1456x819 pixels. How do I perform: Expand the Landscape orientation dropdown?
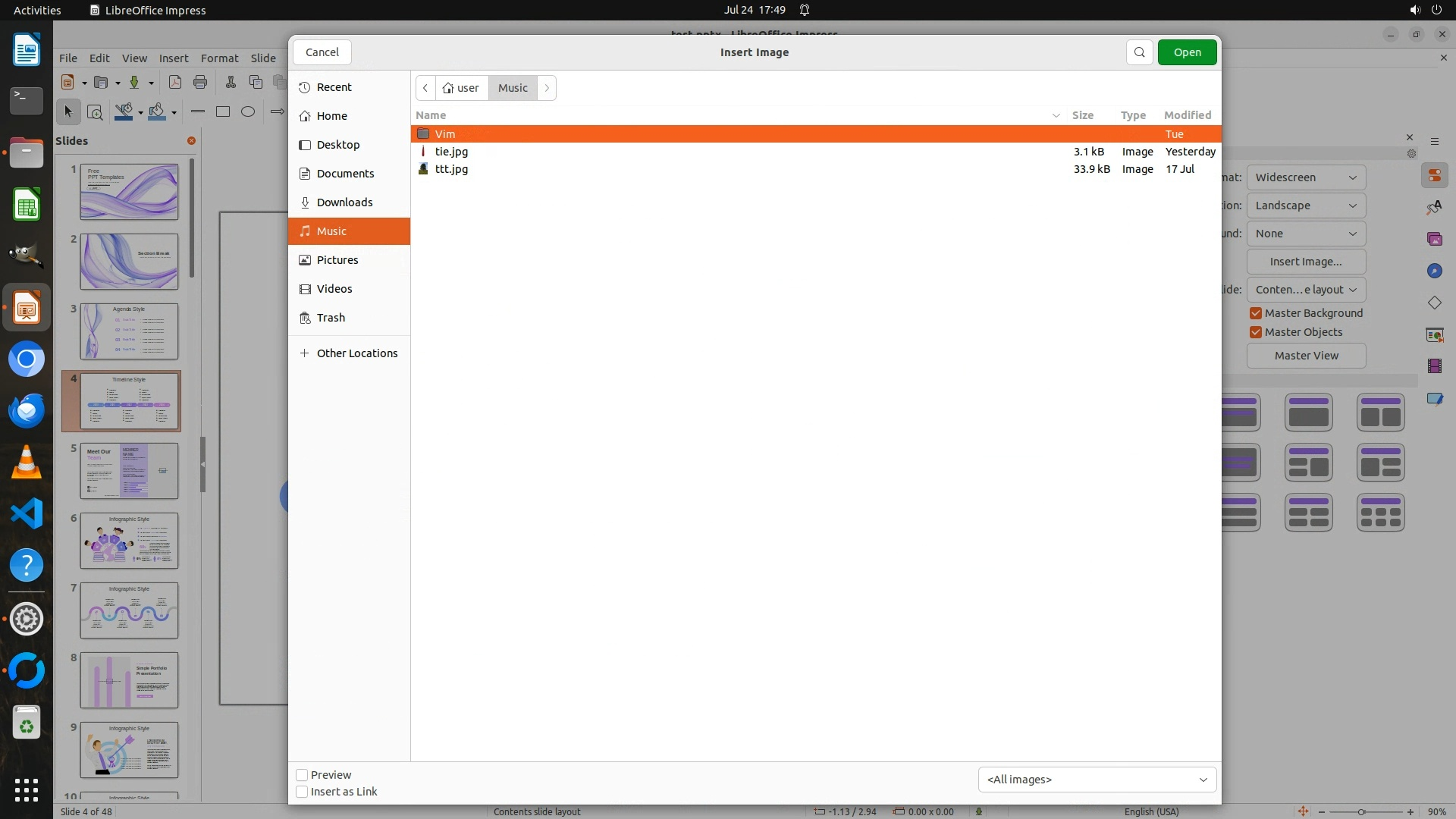point(1305,206)
